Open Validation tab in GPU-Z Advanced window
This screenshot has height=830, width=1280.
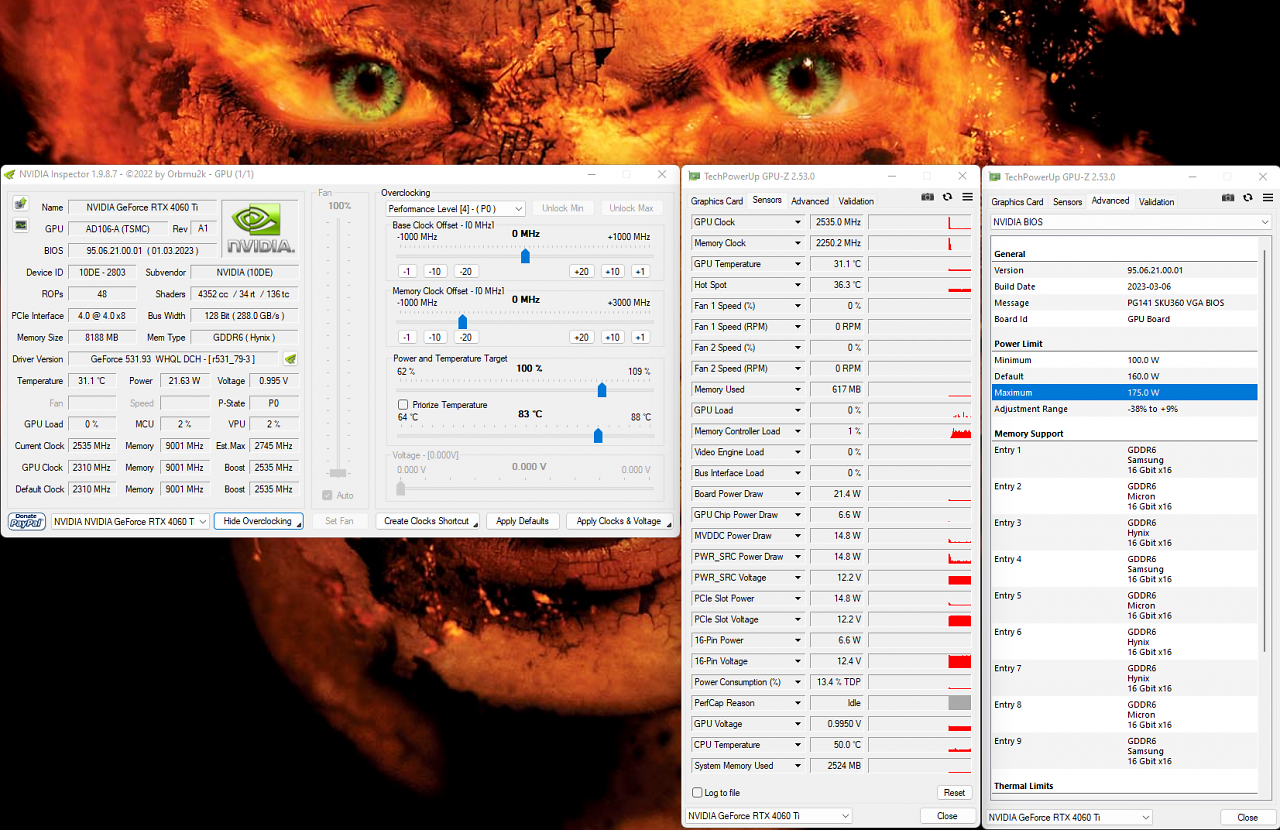coord(1157,201)
